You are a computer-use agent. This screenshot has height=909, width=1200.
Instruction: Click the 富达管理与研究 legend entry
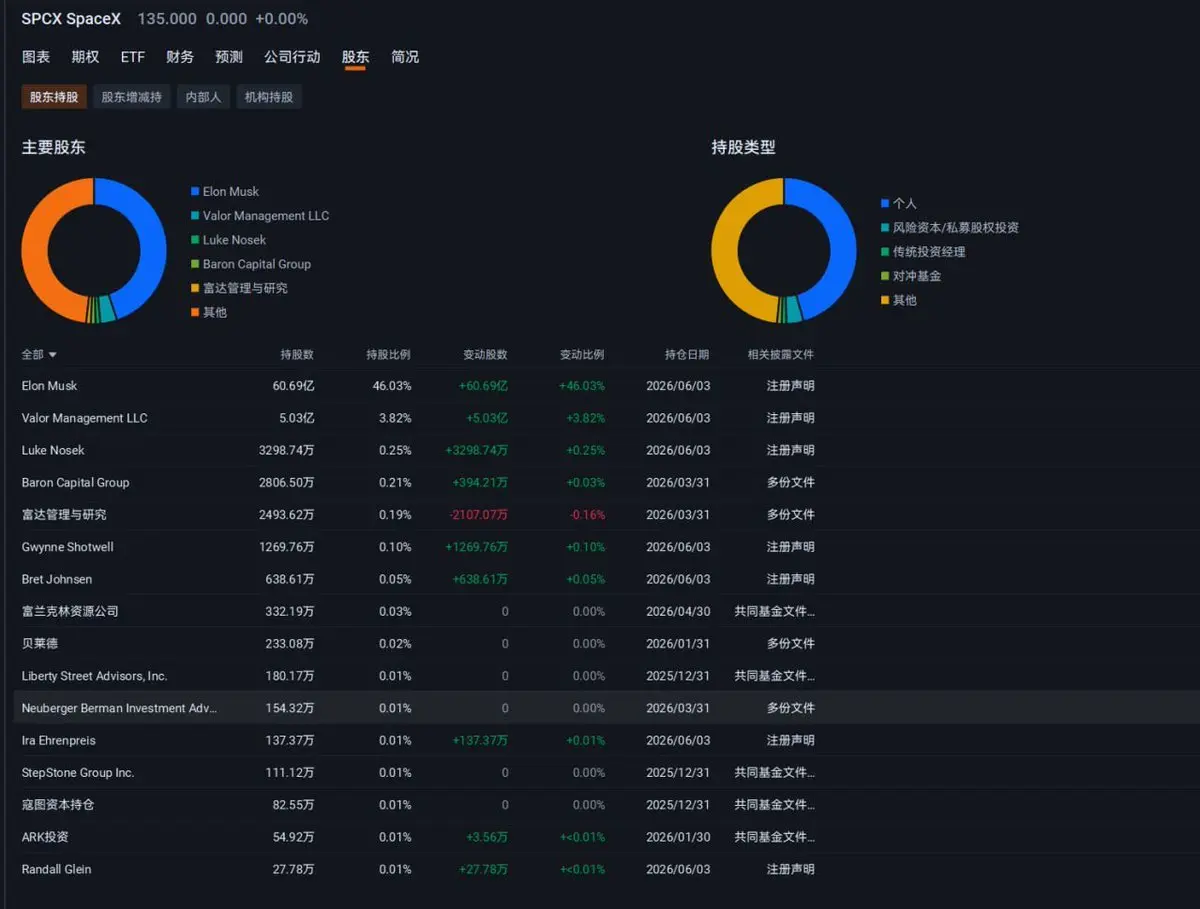(239, 288)
